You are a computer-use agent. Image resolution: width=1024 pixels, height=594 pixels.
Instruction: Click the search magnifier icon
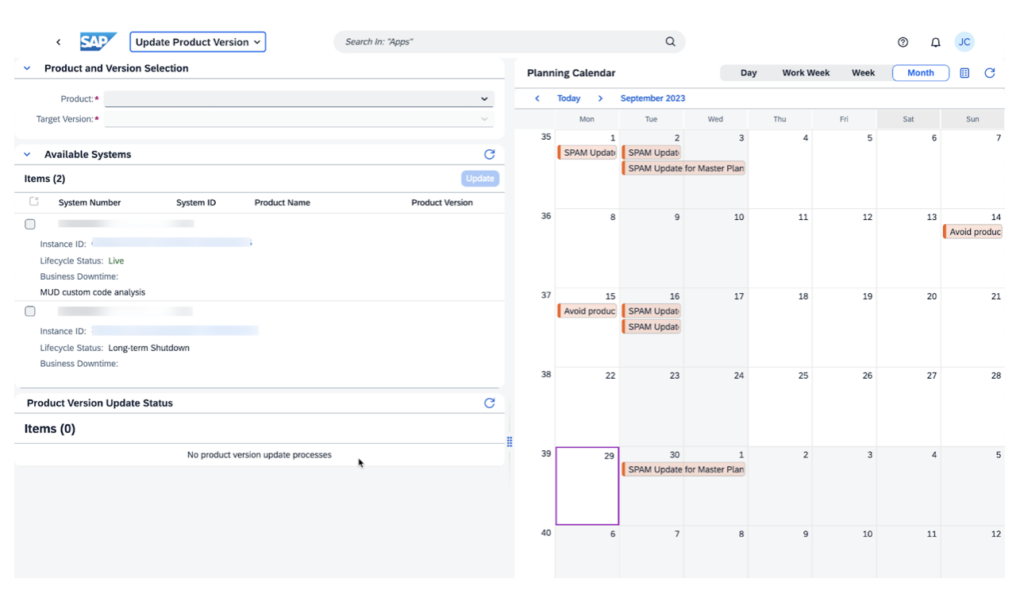[670, 42]
